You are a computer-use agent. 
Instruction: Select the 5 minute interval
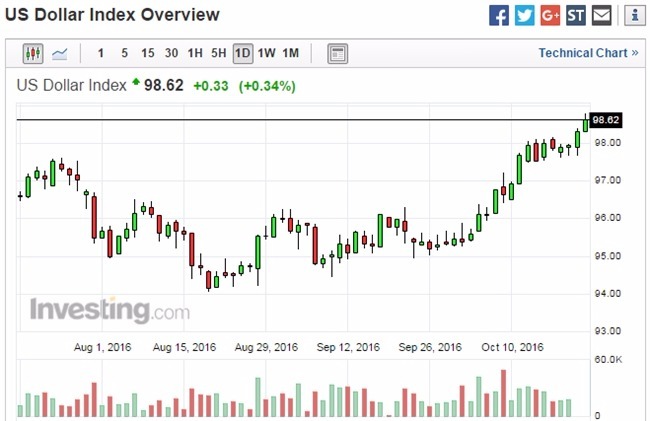coord(124,53)
